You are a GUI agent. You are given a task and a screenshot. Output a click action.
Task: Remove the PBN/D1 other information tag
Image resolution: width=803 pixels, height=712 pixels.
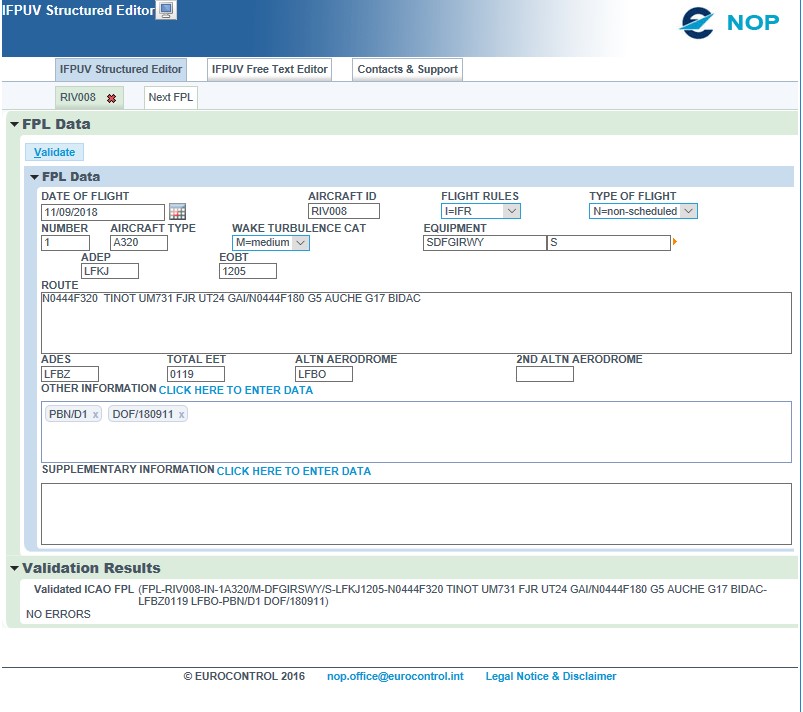(x=95, y=415)
